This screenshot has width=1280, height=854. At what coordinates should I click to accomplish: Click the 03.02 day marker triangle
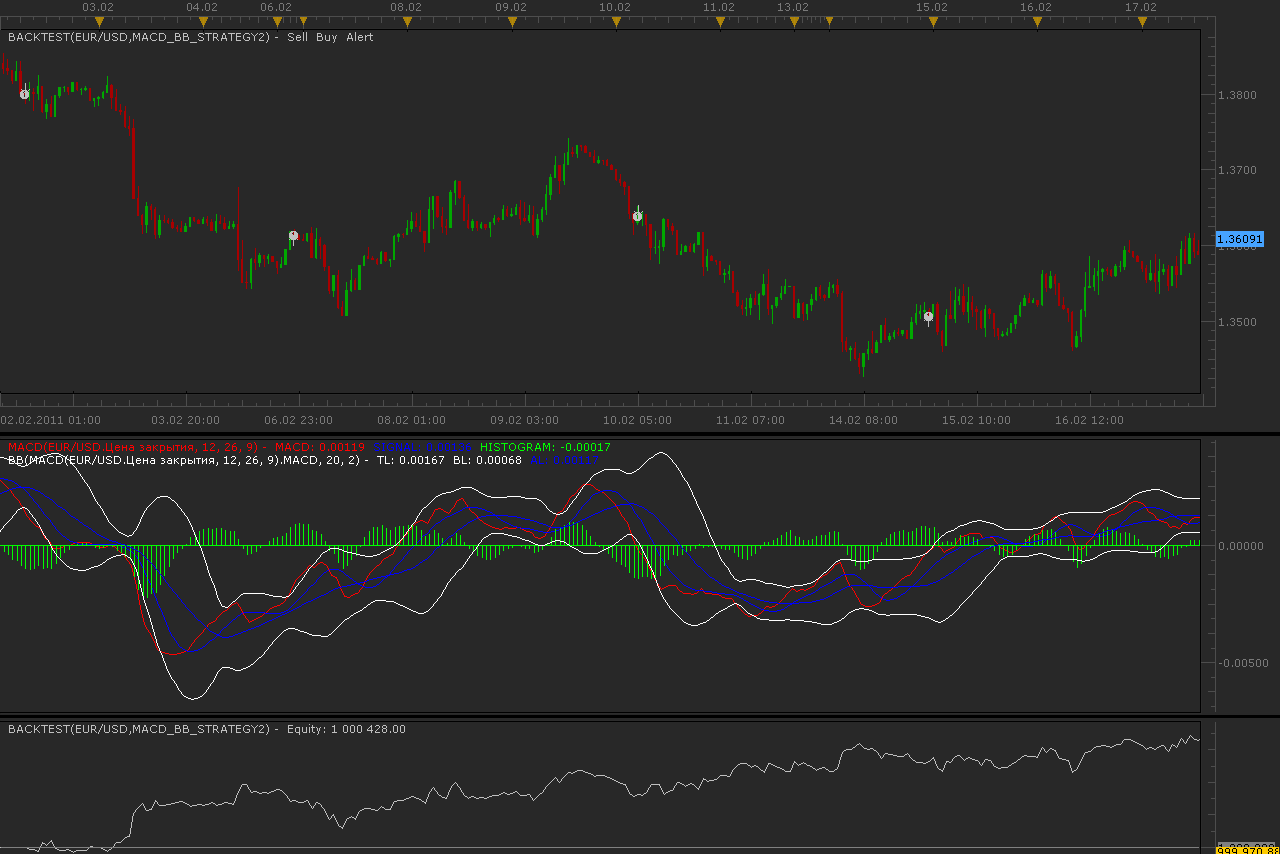pyautogui.click(x=98, y=21)
